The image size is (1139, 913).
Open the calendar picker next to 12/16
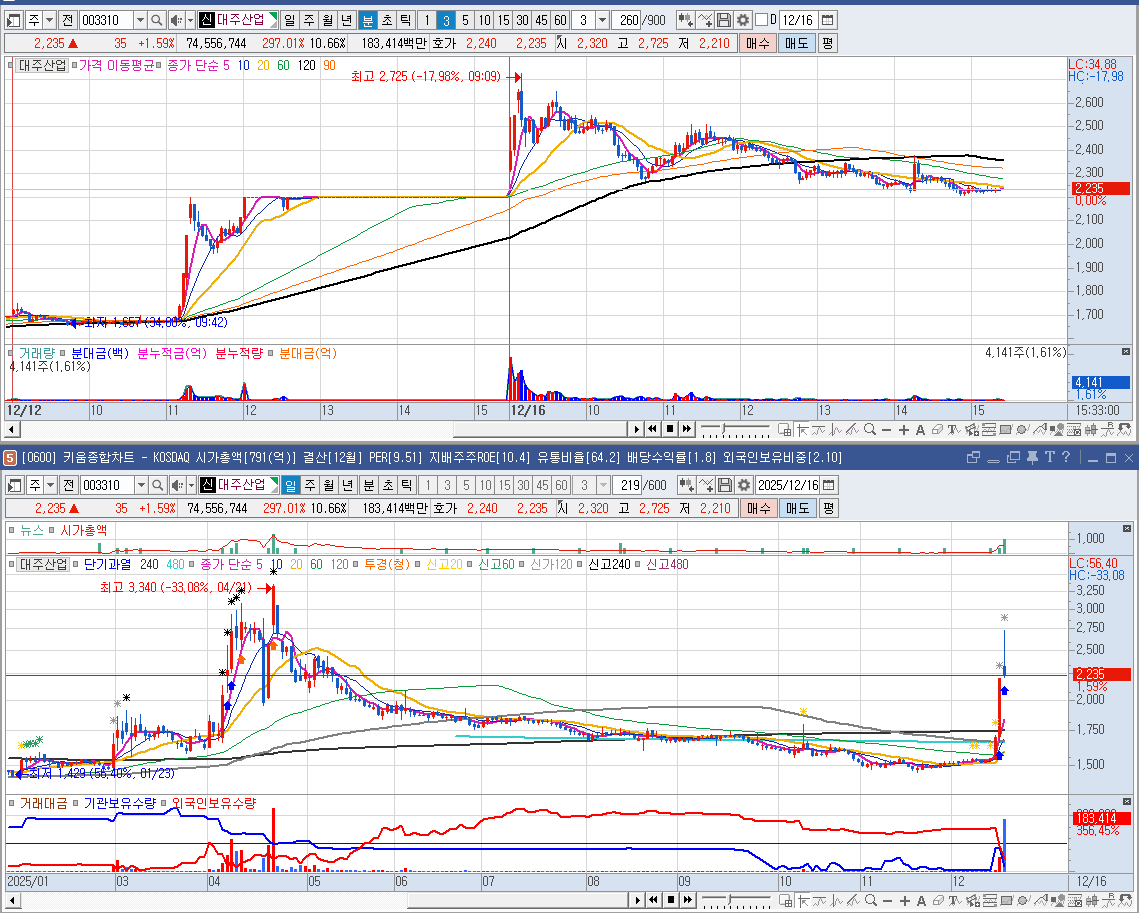click(x=827, y=20)
